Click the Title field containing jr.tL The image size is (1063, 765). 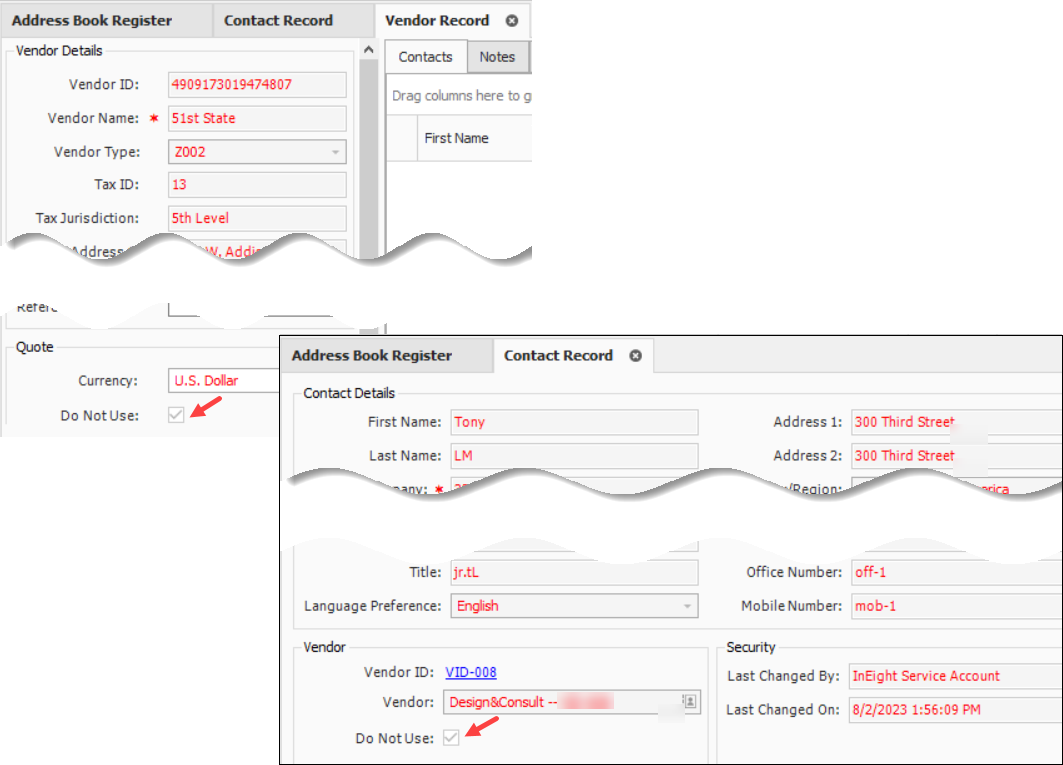pyautogui.click(x=573, y=572)
